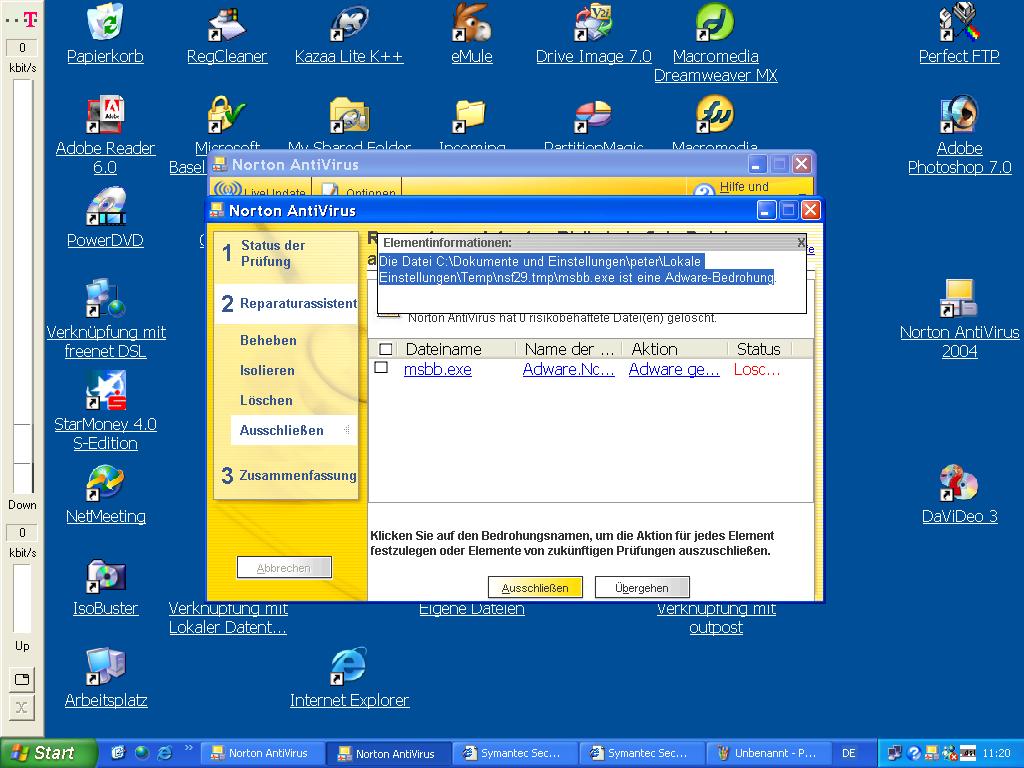Close the Elementinformationen popup

click(x=800, y=242)
